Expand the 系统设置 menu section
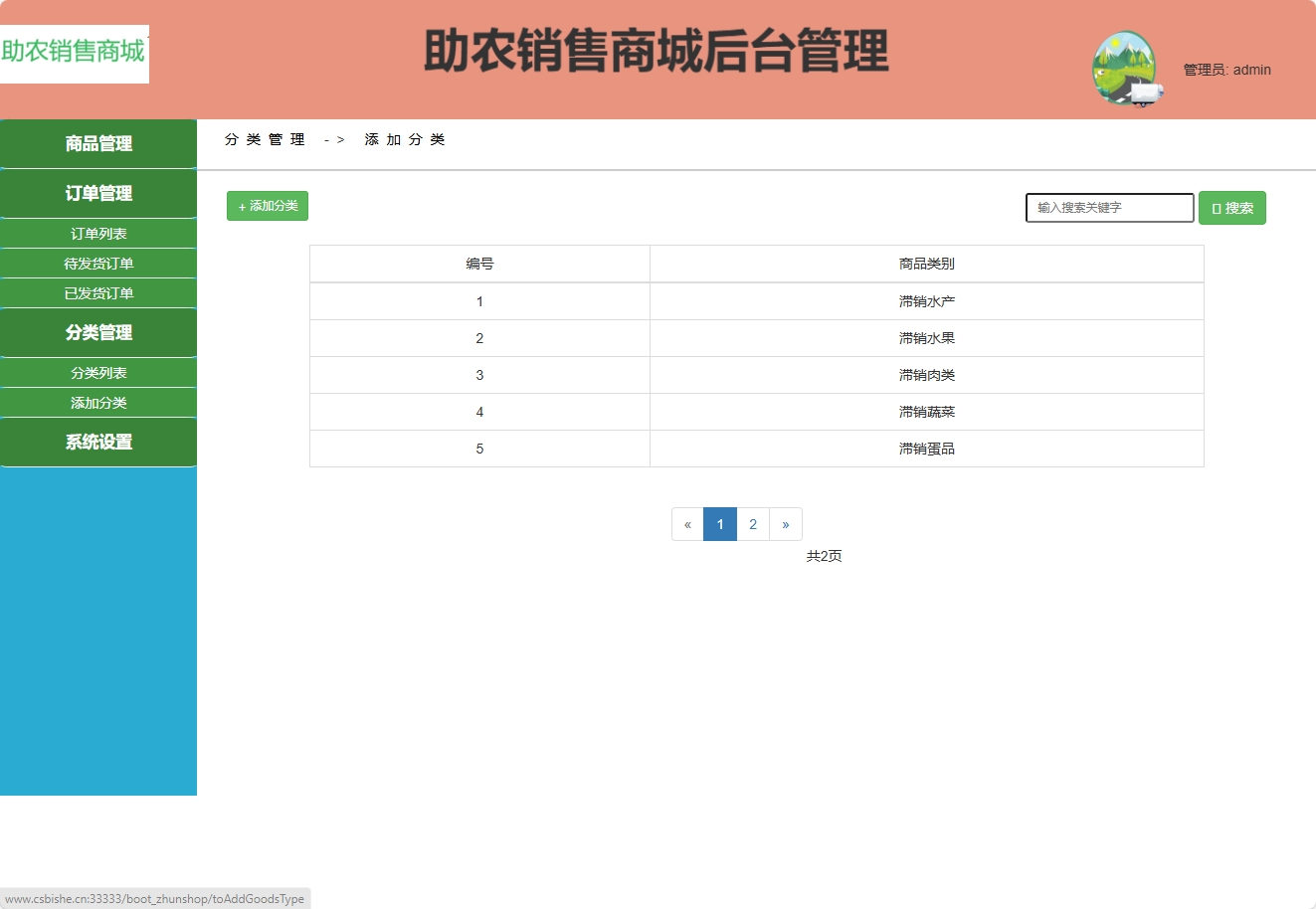Screen dimensions: 1316x909 98,443
